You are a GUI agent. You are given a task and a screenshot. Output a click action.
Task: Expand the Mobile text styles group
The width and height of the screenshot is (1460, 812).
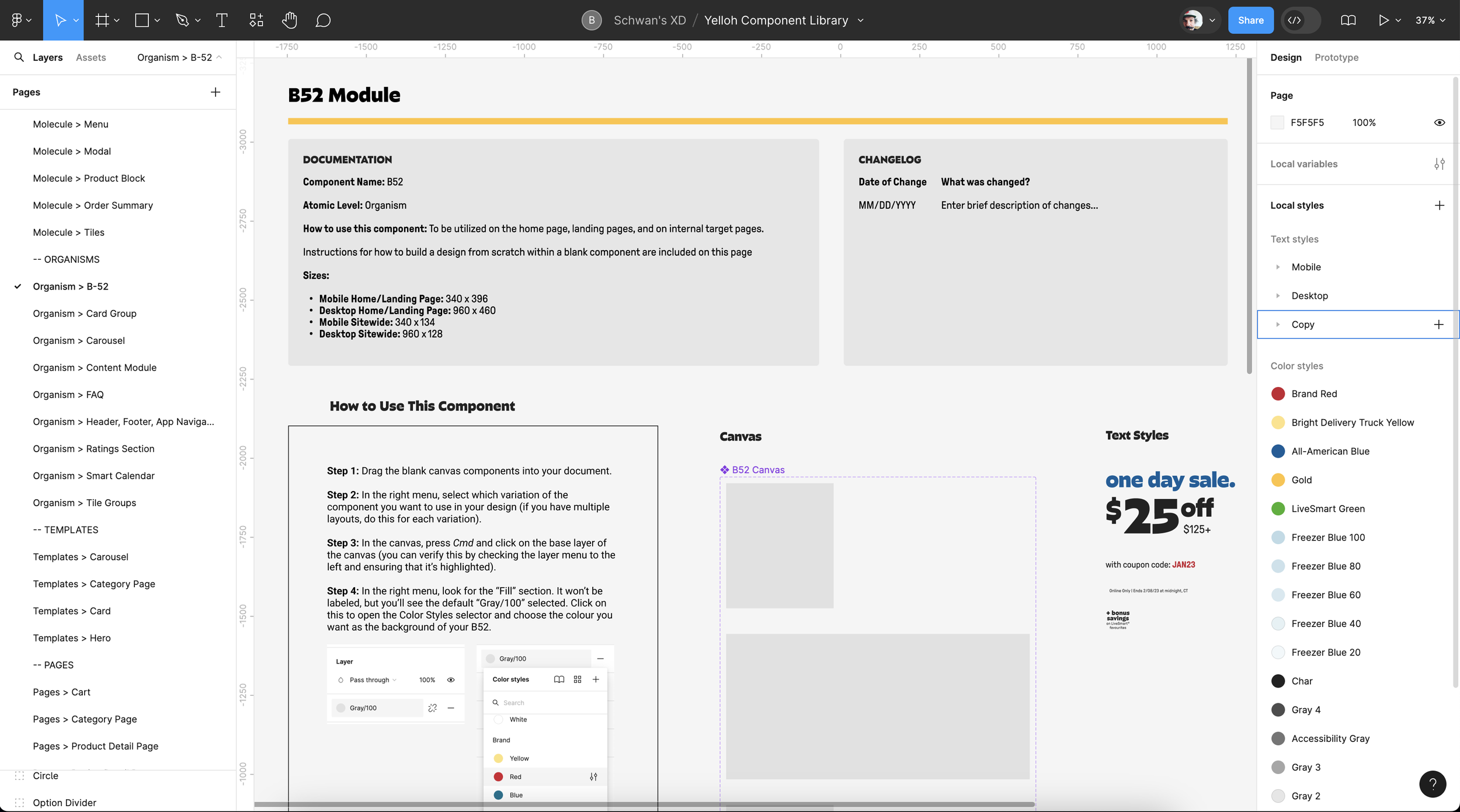1278,267
